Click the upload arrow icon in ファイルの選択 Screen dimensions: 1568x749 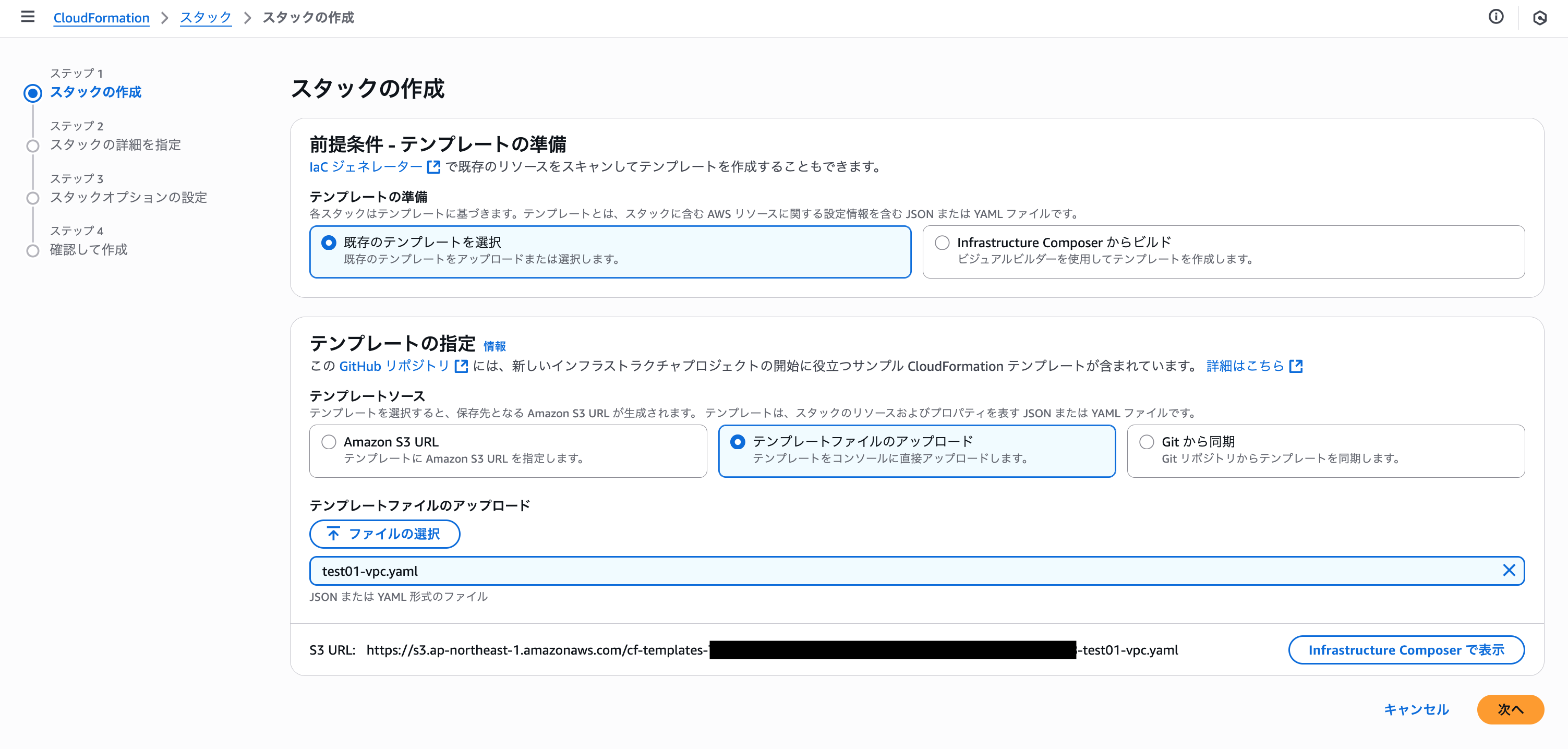(x=332, y=534)
